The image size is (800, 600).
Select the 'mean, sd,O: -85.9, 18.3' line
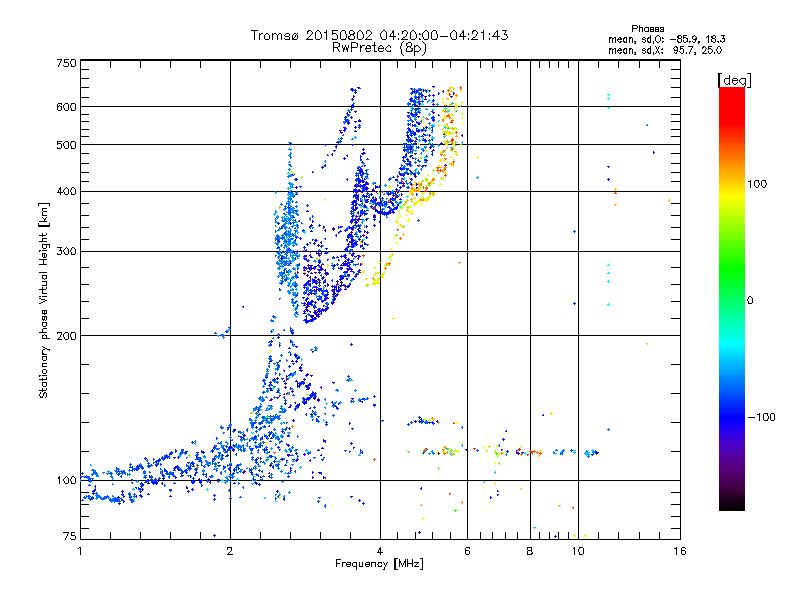[666, 39]
